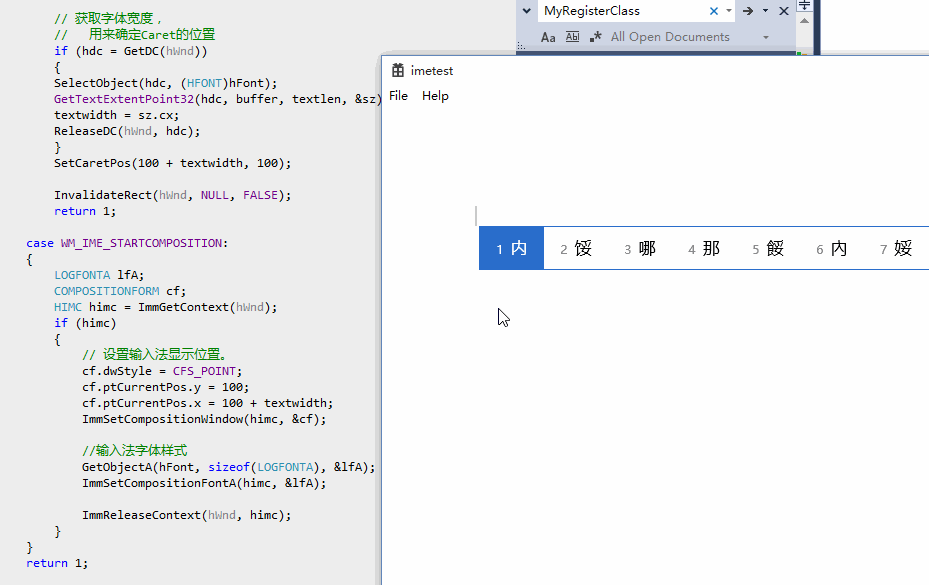The image size is (929, 585).
Task: Click the comment 设置输入法显示位置
Action: (x=155, y=354)
